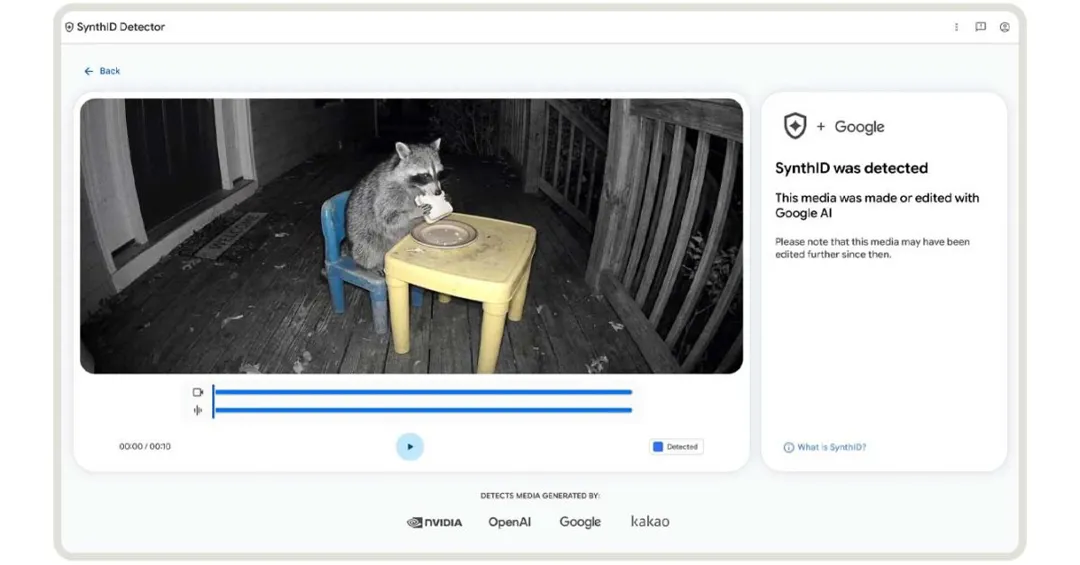Screen dimensions: 1080x565
Task: Click the audio detection timeline bar
Action: pyautogui.click(x=423, y=410)
